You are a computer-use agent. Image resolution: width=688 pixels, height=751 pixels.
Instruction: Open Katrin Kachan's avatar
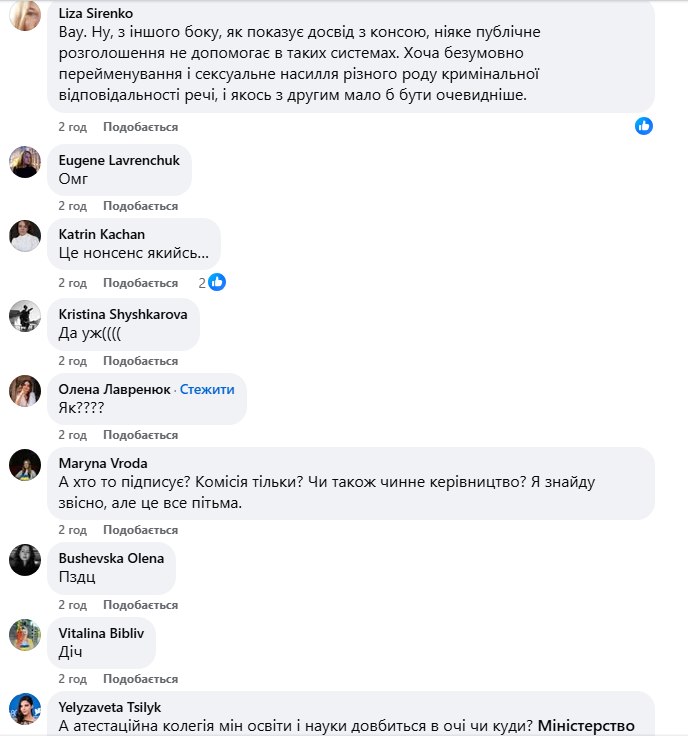pos(25,236)
